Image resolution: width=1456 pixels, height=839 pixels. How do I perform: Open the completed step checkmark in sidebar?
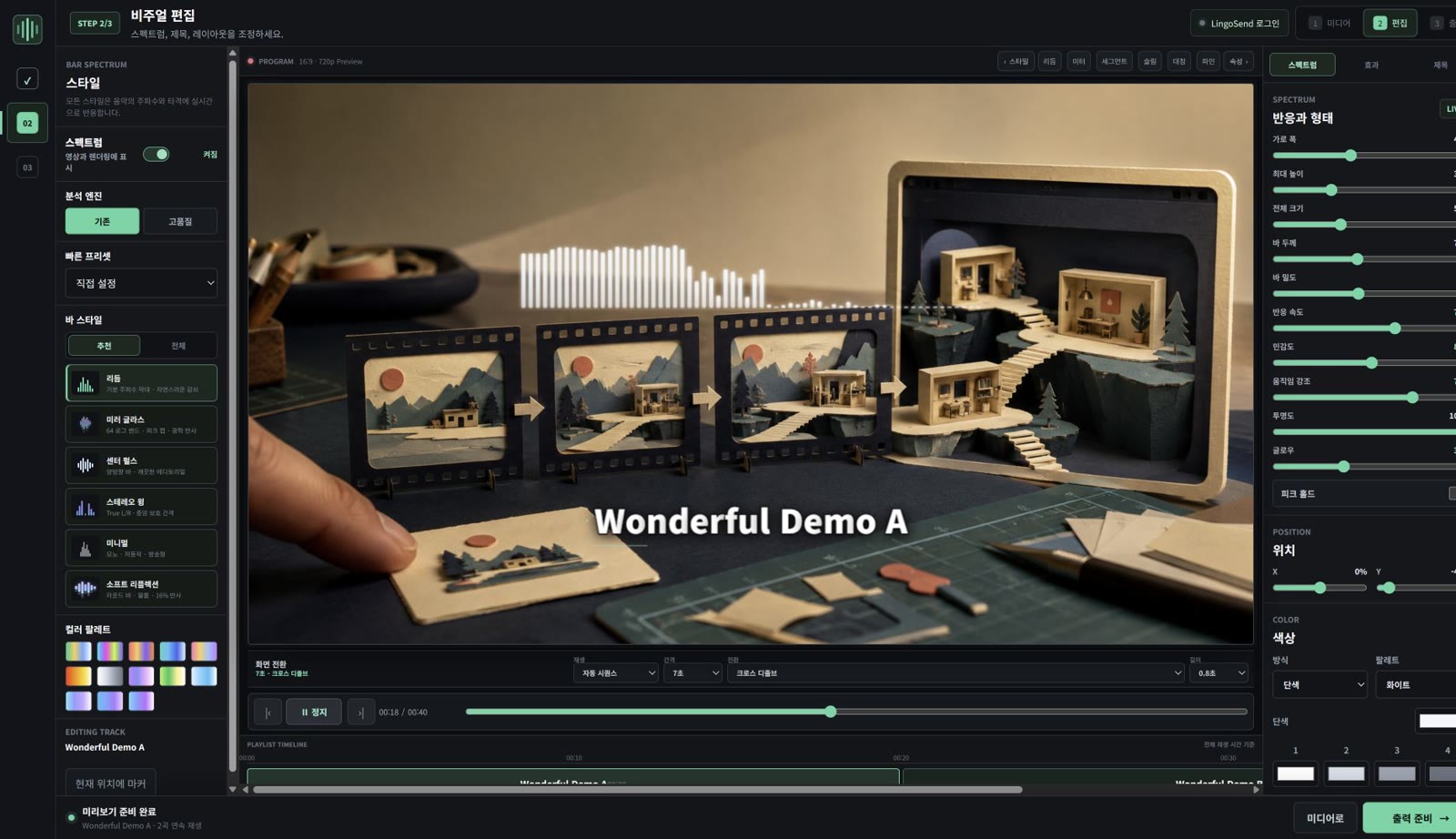tap(27, 79)
